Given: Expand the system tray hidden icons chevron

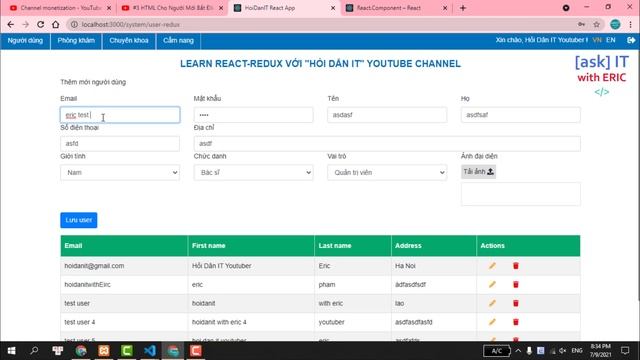Looking at the screenshot, I should pos(518,351).
